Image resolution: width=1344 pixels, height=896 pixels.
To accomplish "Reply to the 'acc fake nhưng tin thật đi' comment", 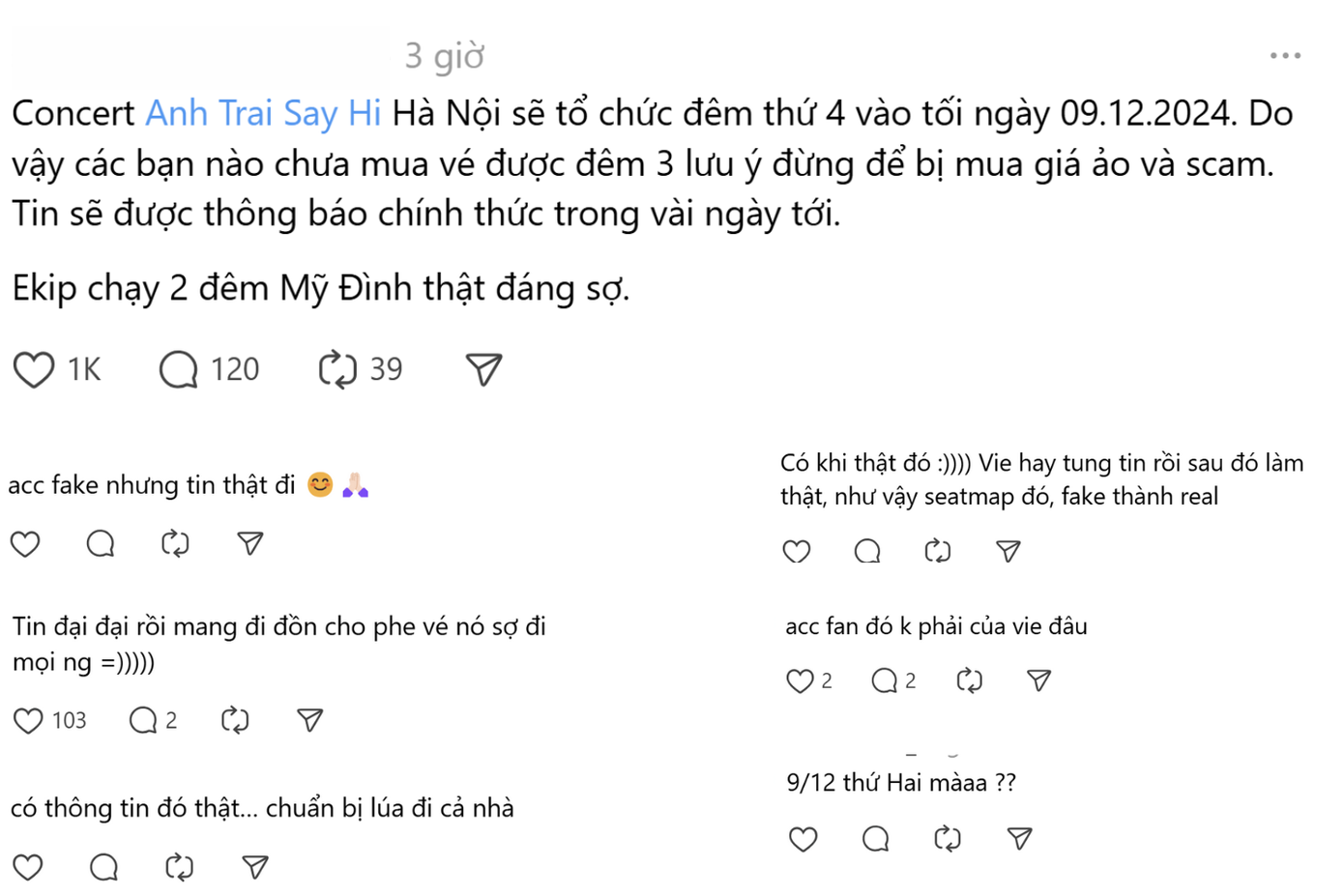I will pyautogui.click(x=101, y=543).
